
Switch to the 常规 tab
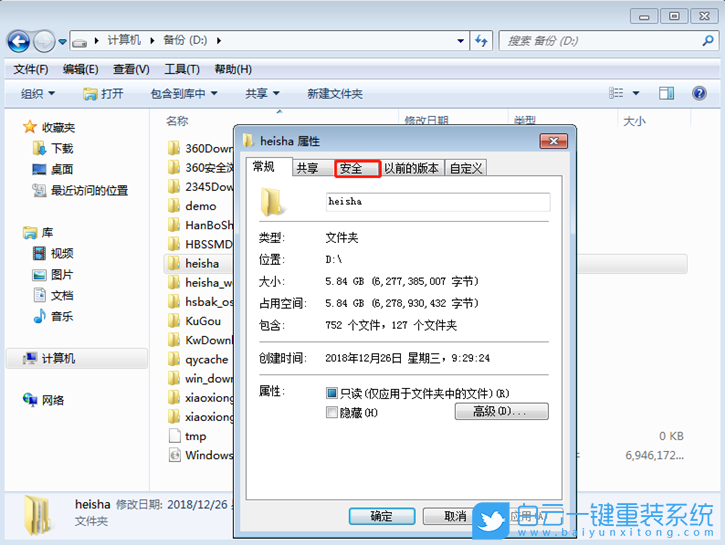click(x=269, y=167)
